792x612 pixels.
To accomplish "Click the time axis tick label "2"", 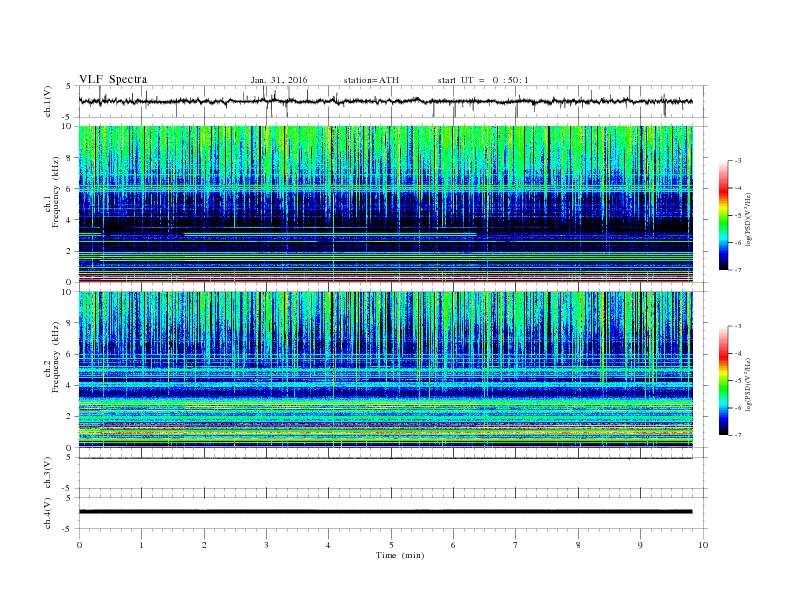I will coord(204,545).
